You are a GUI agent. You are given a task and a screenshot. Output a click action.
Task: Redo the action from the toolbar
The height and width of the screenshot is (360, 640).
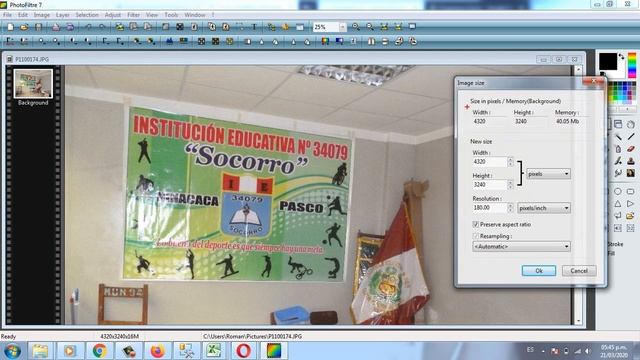tap(102, 27)
